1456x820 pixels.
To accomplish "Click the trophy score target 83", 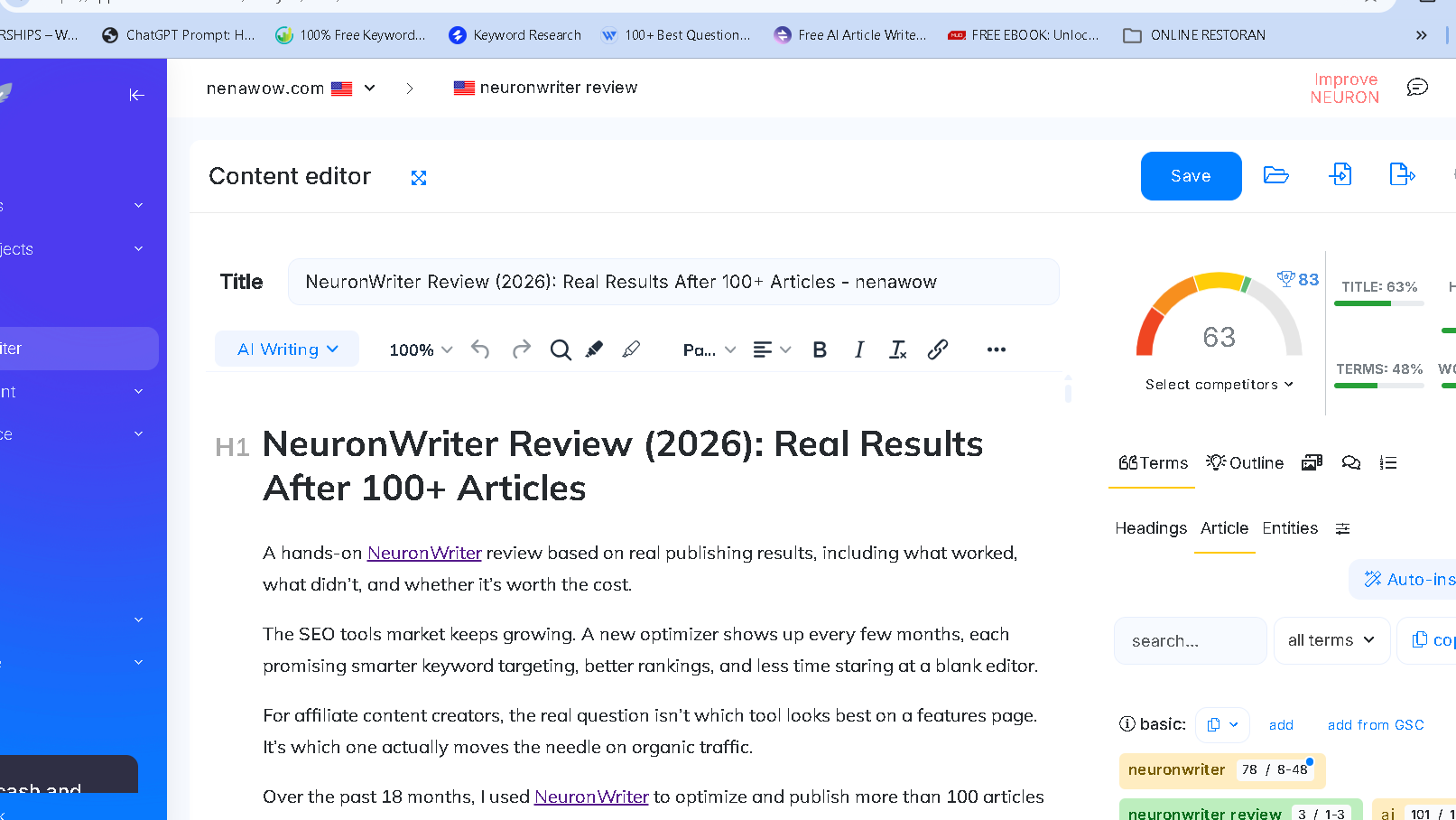I will click(1298, 279).
